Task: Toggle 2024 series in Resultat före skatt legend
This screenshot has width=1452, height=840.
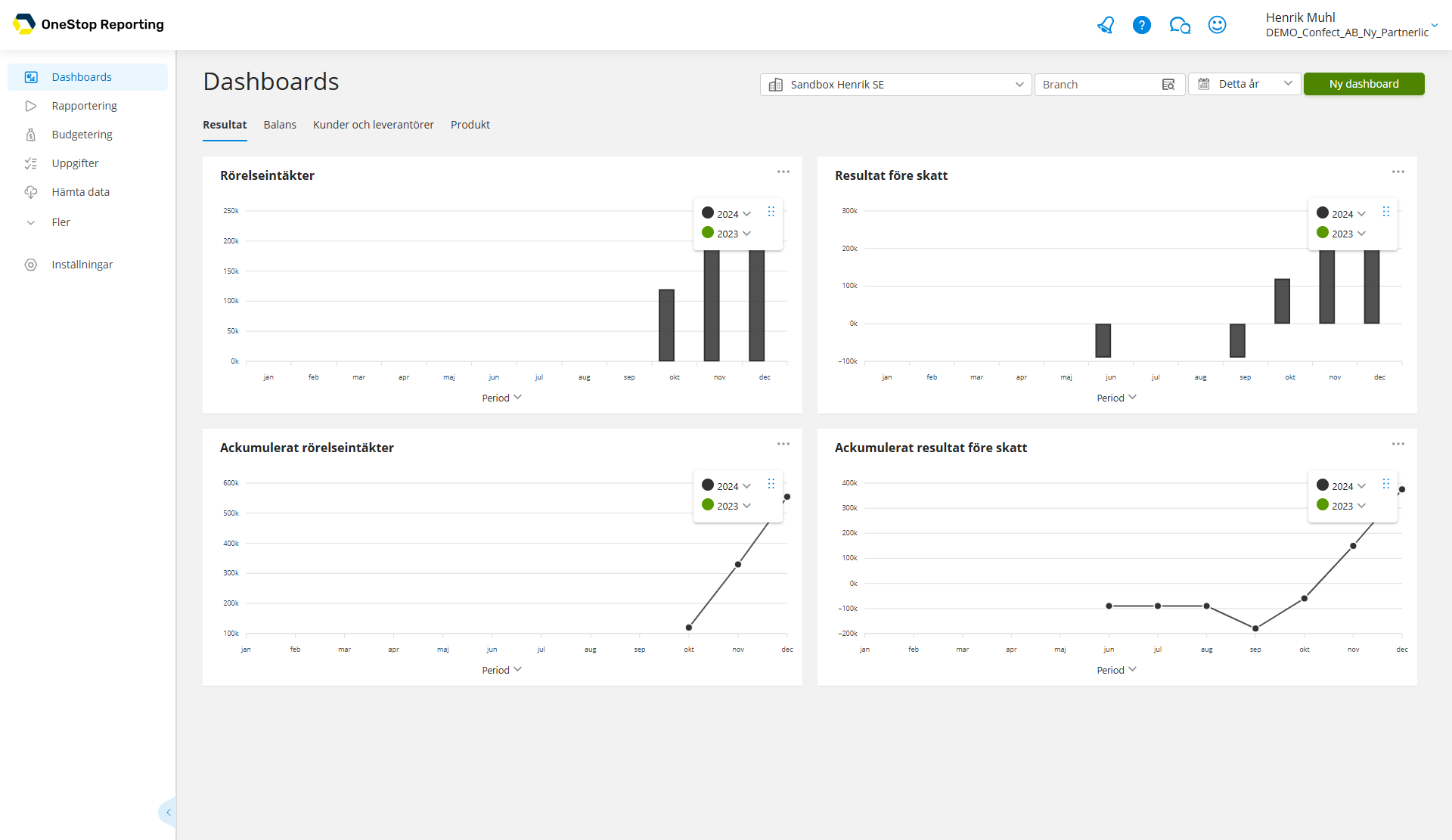Action: click(x=1342, y=214)
